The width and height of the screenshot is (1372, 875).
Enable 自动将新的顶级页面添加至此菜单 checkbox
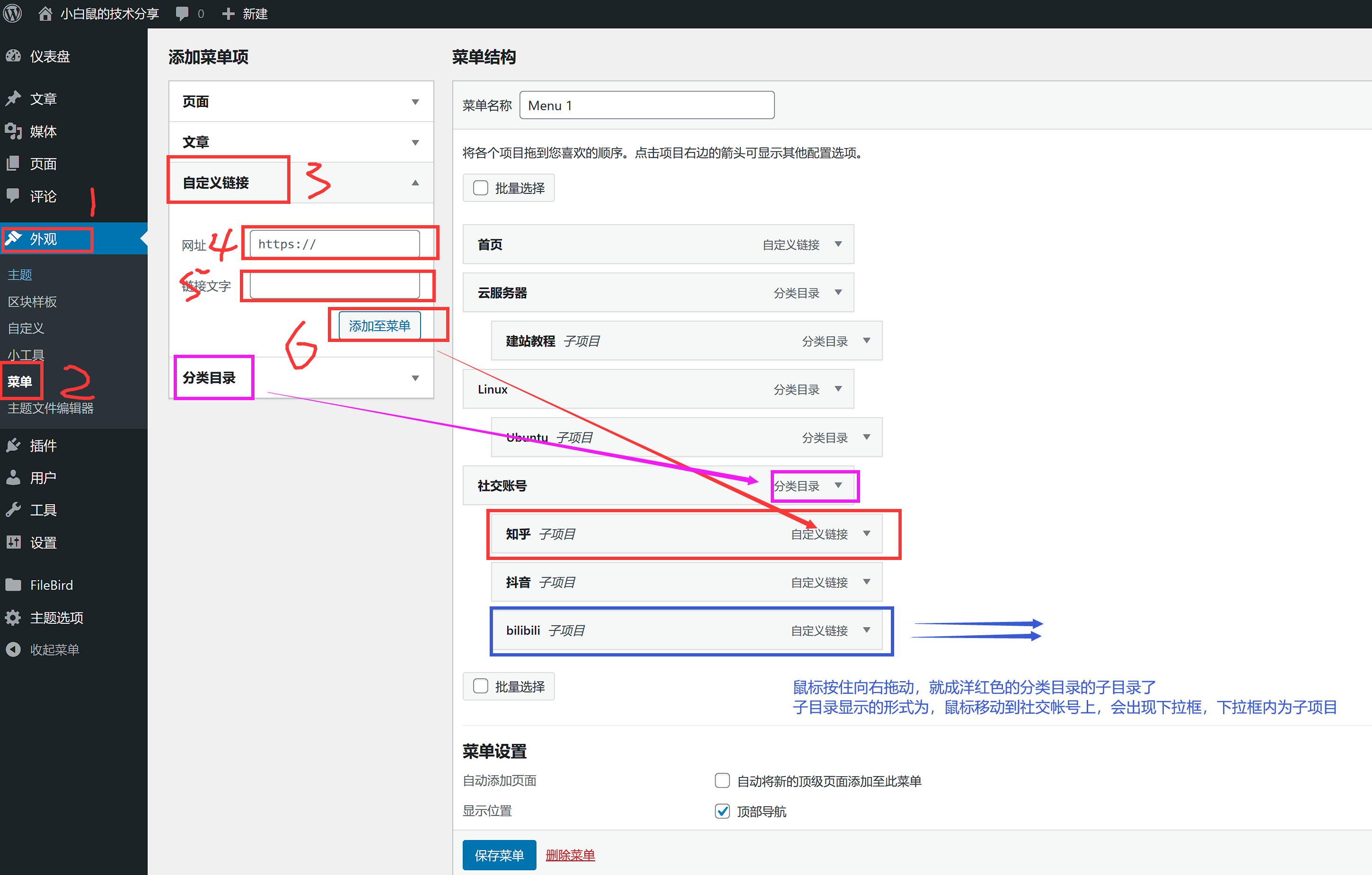722,780
